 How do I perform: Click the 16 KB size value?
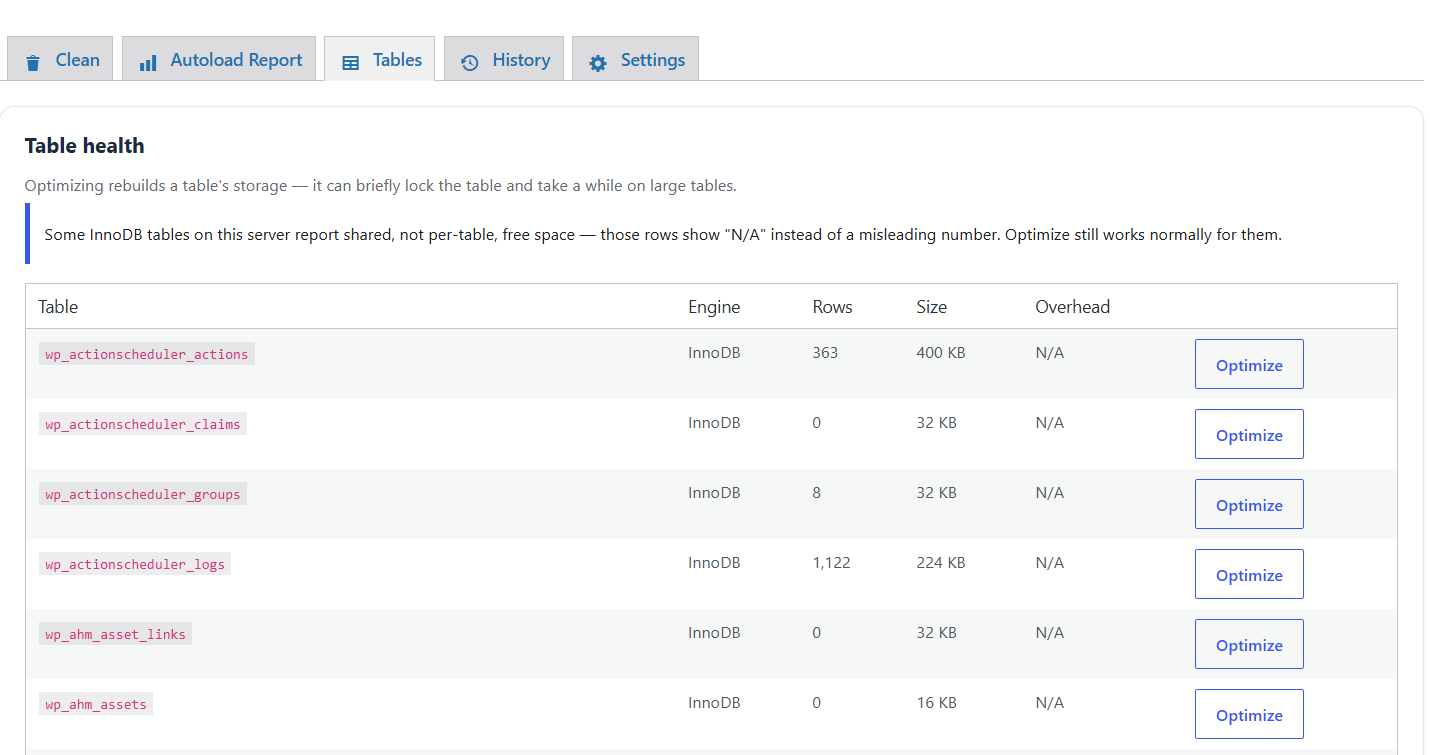pos(936,703)
